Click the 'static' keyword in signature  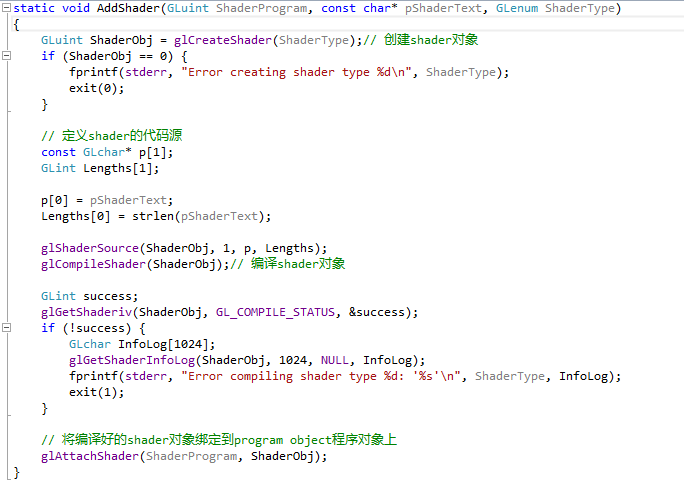point(34,8)
